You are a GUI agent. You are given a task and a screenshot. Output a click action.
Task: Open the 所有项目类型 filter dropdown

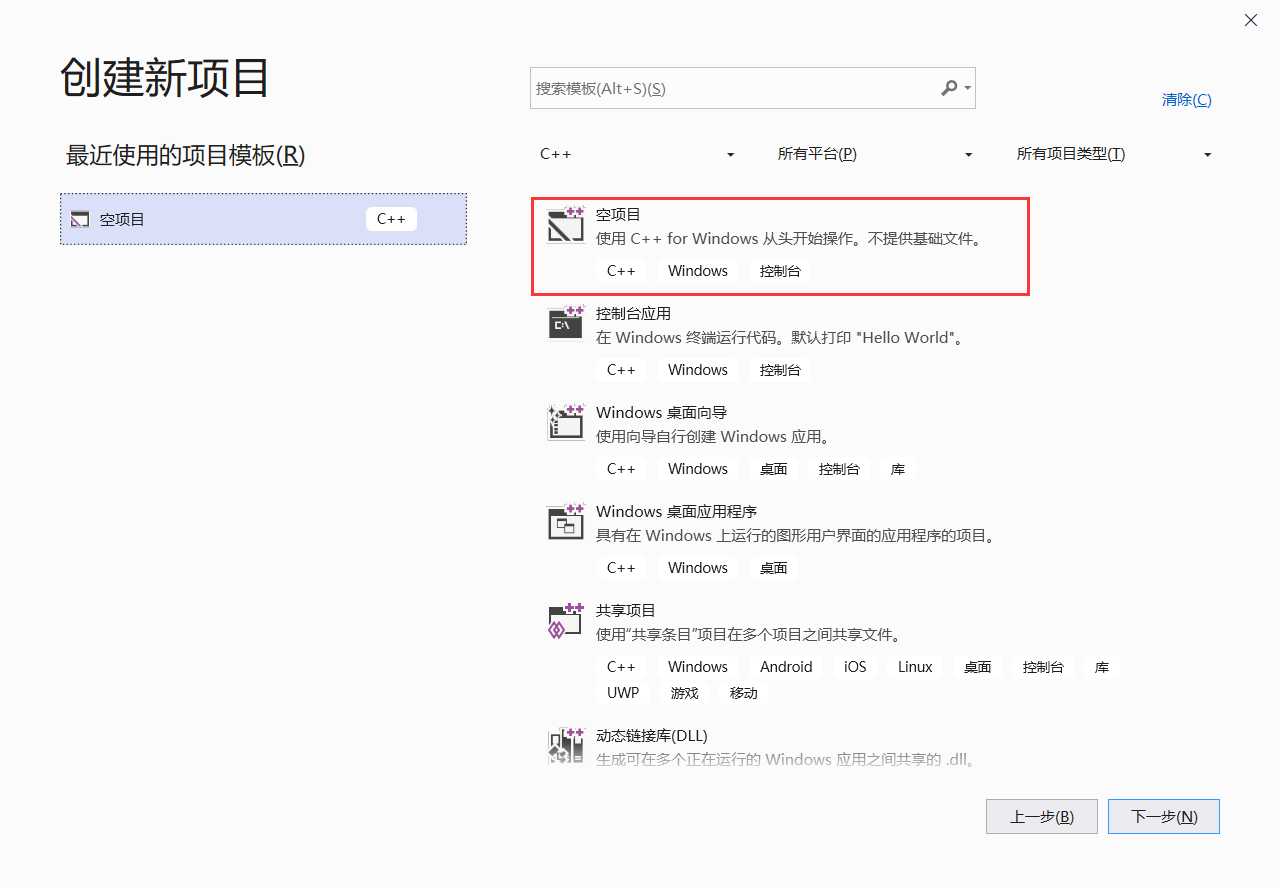pyautogui.click(x=1114, y=154)
